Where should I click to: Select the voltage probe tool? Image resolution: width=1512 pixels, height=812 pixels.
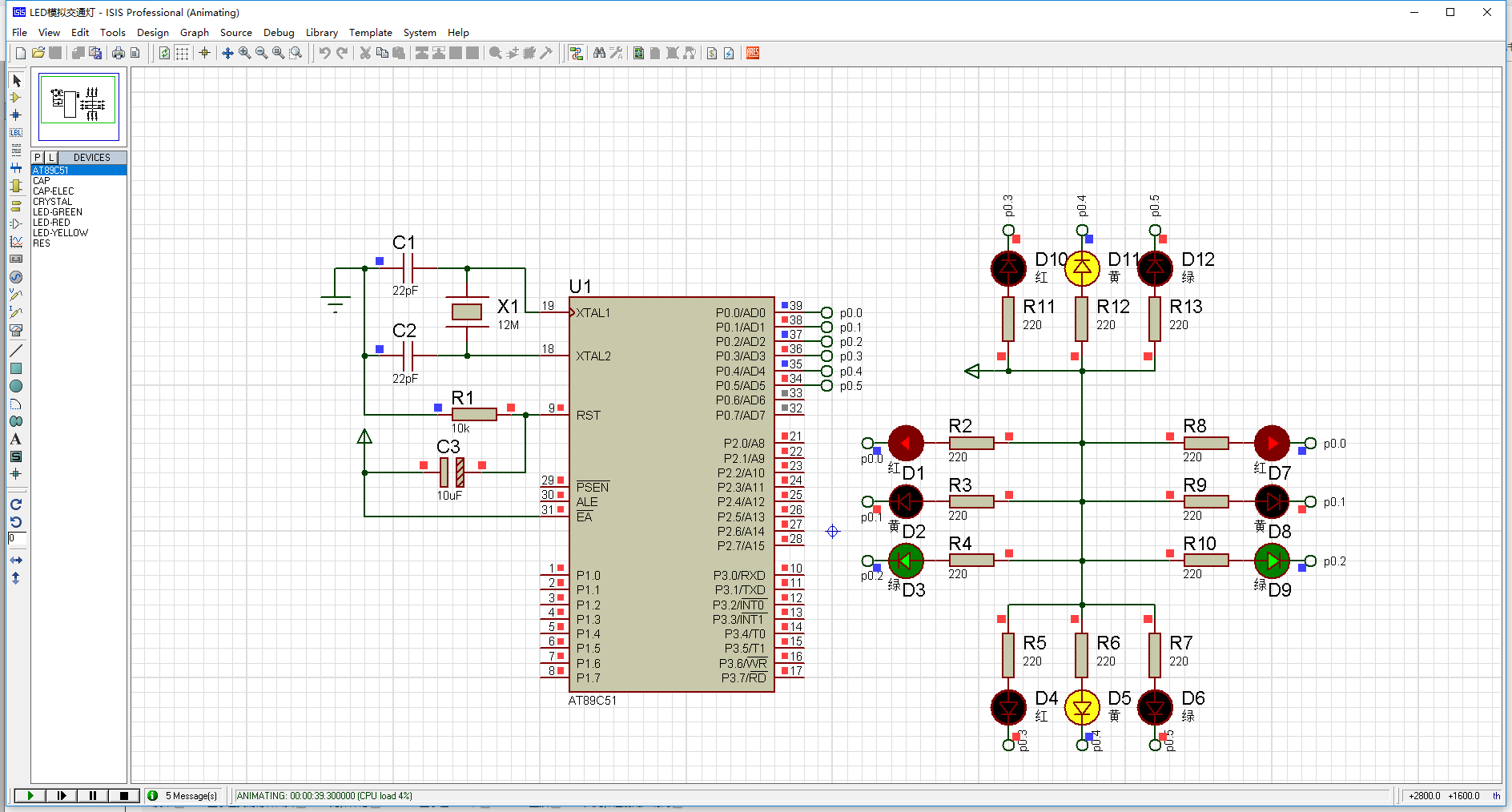[x=15, y=295]
